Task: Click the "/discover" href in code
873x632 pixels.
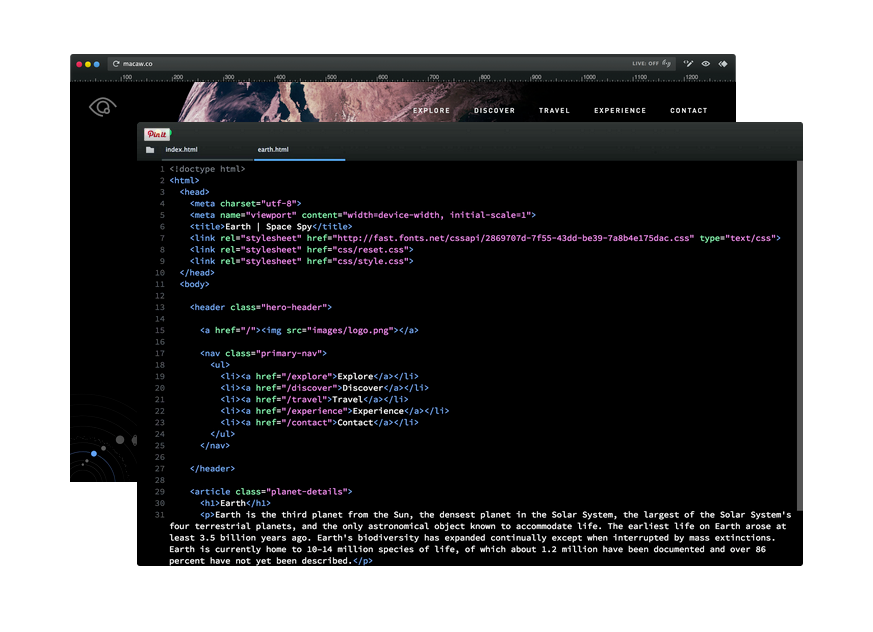Action: (x=312, y=388)
